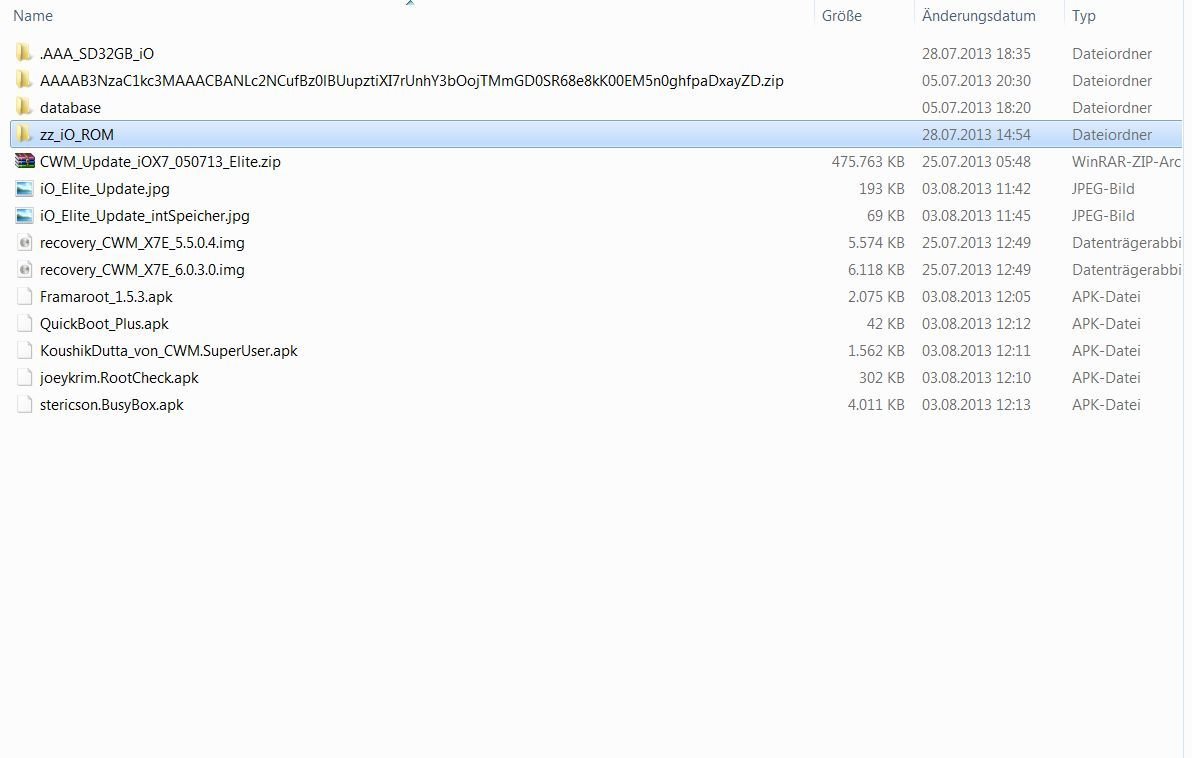This screenshot has width=1192, height=758.
Task: Click the 4.011 KB size value
Action: (x=877, y=404)
